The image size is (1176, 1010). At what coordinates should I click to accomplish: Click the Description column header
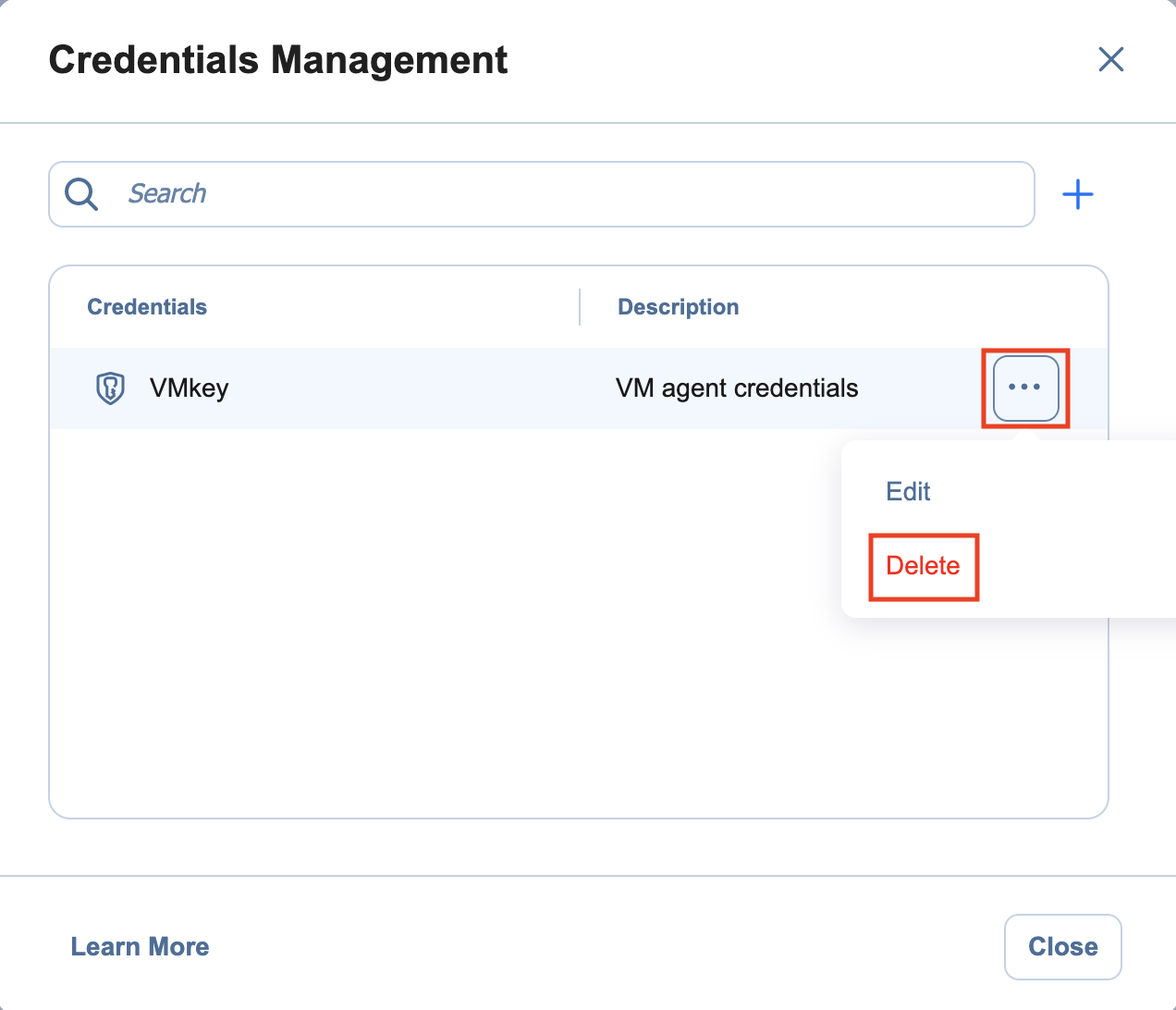coord(678,307)
